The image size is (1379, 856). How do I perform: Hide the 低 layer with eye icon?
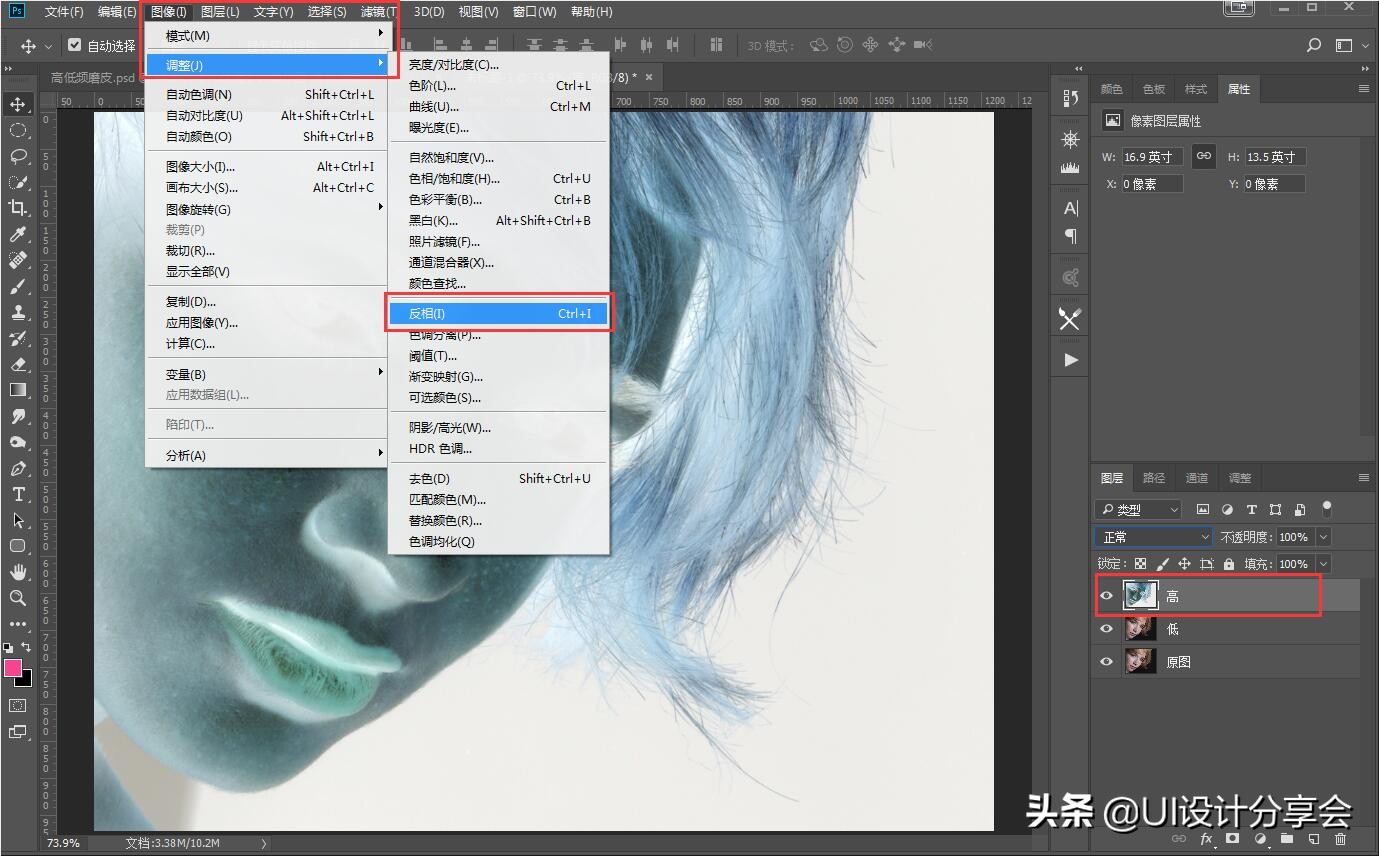(x=1106, y=629)
